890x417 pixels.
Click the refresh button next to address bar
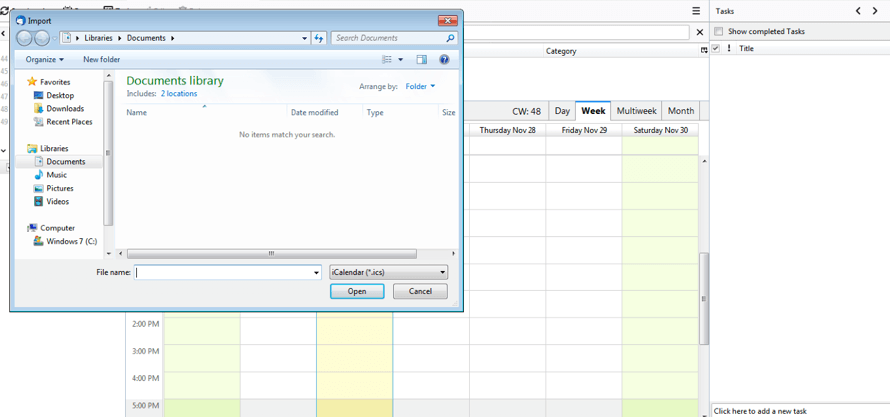319,38
